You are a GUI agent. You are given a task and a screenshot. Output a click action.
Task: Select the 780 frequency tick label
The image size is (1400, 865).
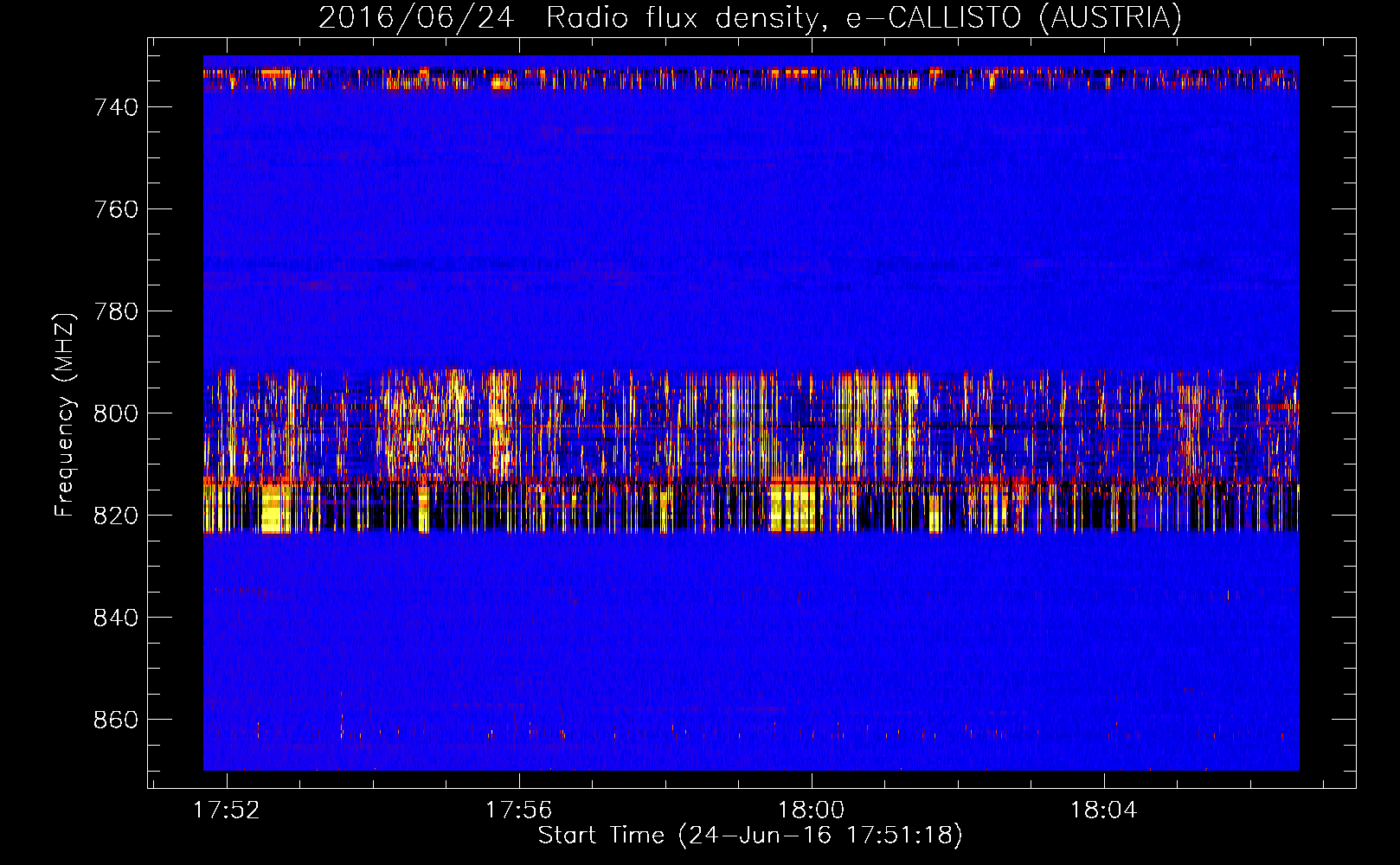tap(116, 311)
